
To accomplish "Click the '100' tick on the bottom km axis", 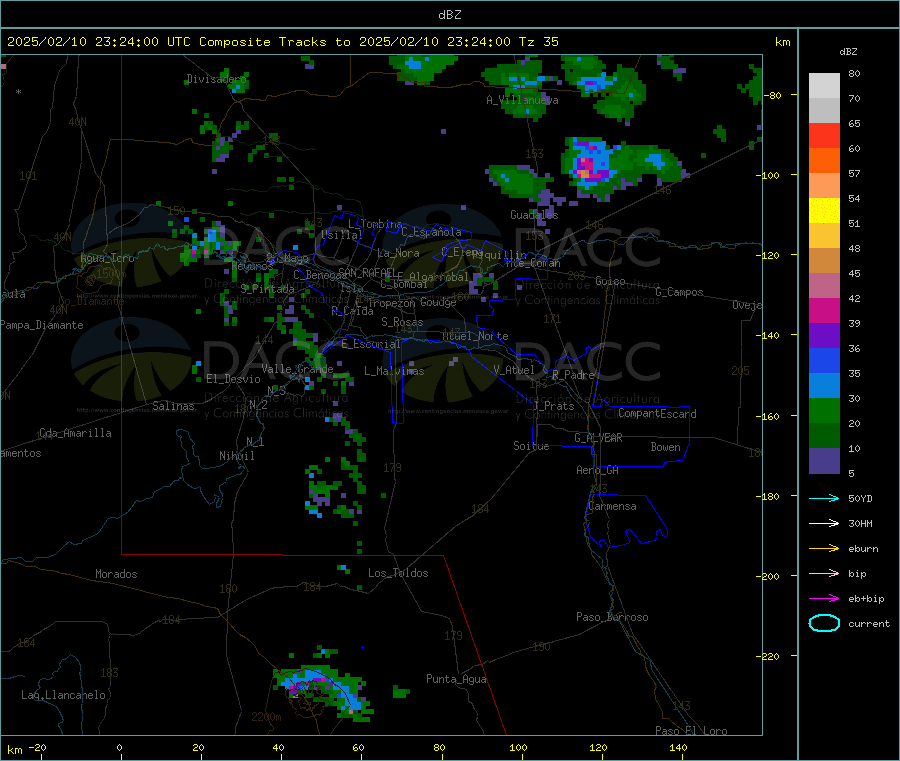I will [x=518, y=747].
